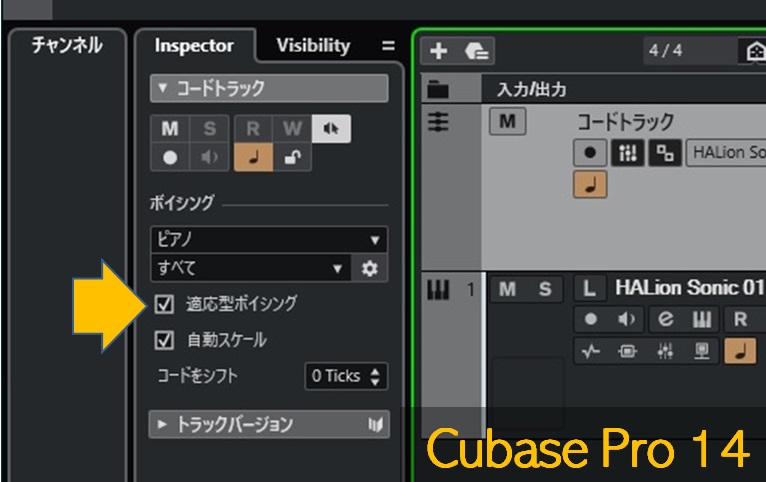The image size is (766, 482).
Task: Enable Read automation on HALion Sonic 01
Action: pos(740,319)
